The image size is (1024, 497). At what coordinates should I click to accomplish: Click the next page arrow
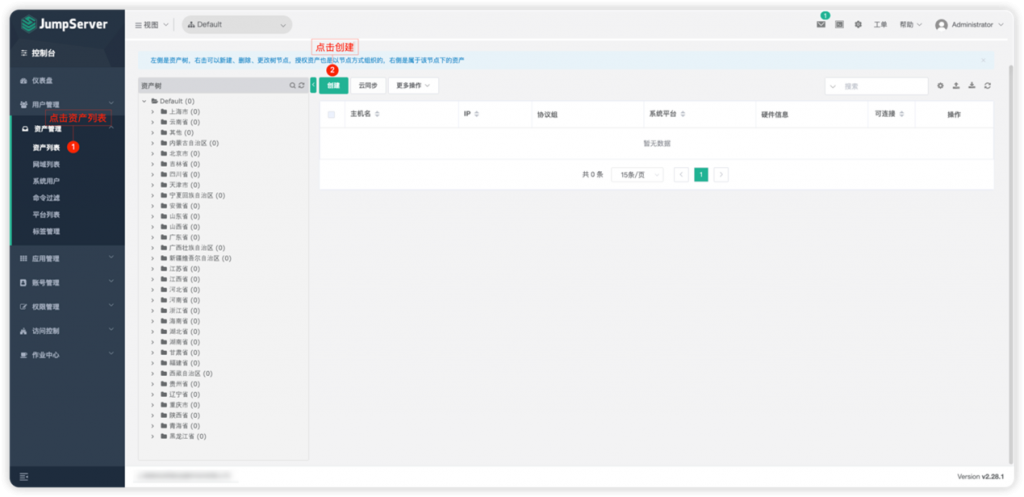tap(721, 174)
